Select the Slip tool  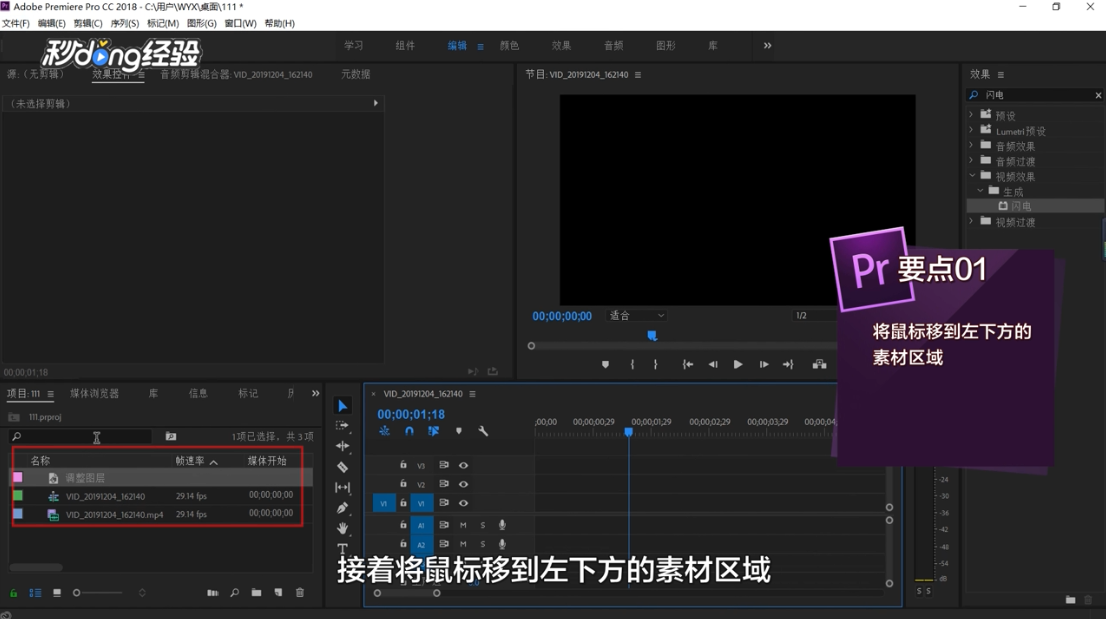coord(342,487)
